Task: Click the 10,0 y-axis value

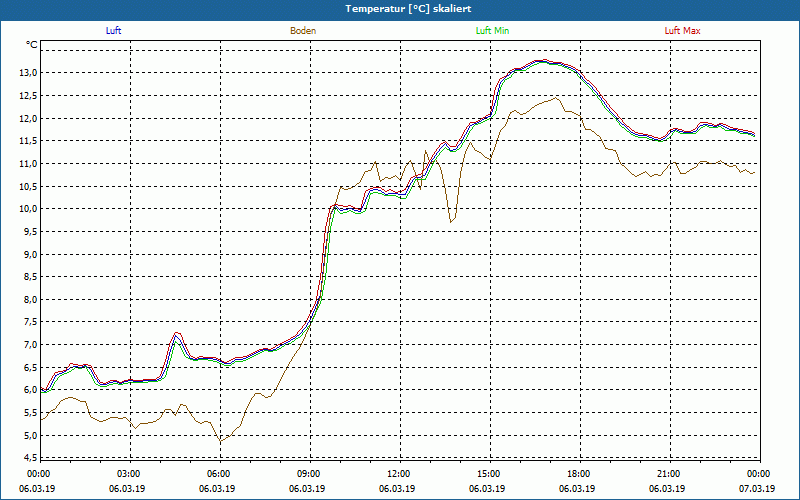Action: (29, 209)
